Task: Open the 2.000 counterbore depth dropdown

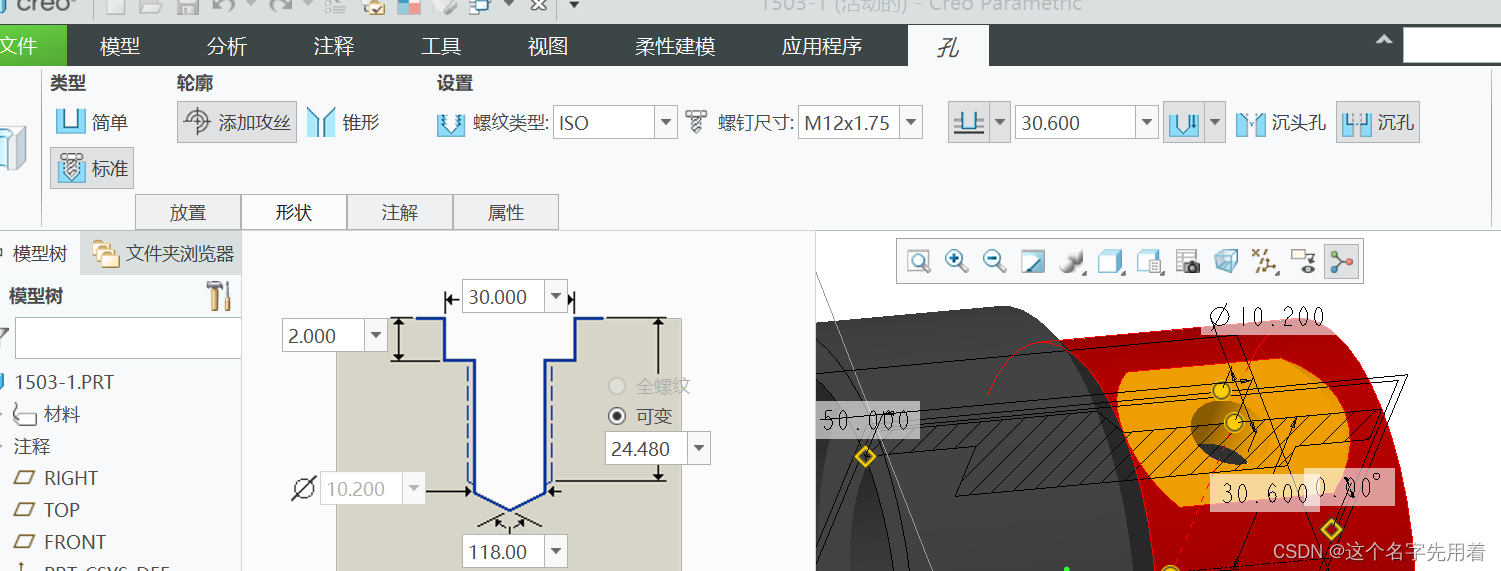Action: [x=376, y=336]
